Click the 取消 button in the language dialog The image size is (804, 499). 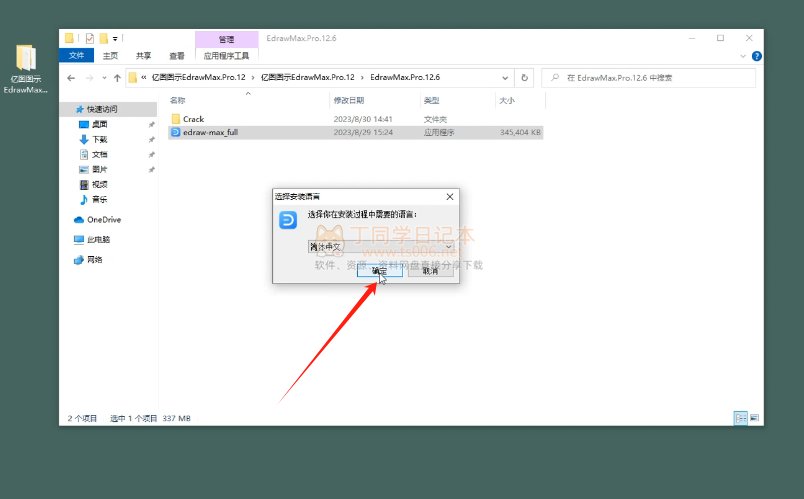tap(431, 271)
